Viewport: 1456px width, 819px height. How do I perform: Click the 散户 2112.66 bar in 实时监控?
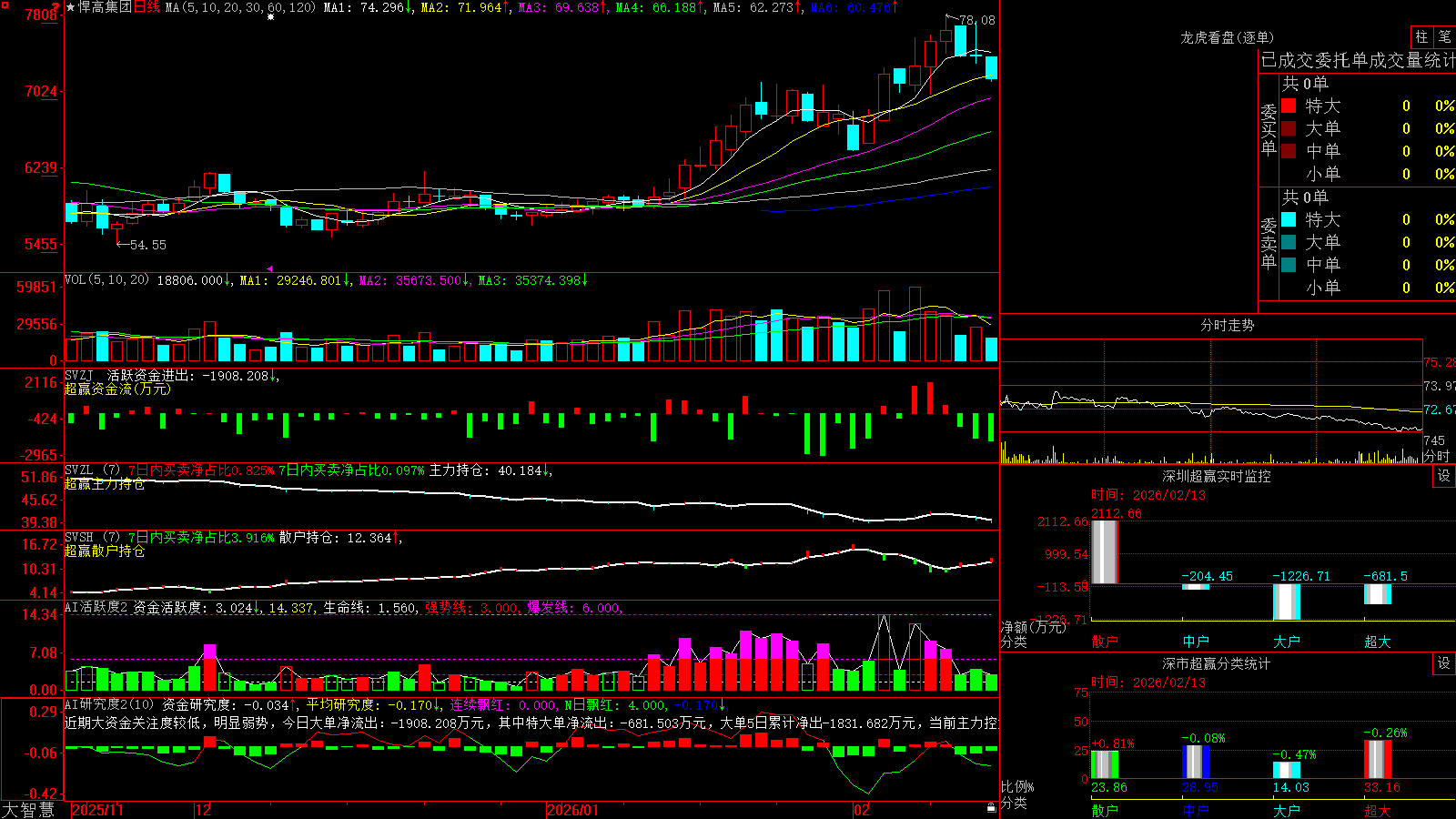tap(1105, 552)
